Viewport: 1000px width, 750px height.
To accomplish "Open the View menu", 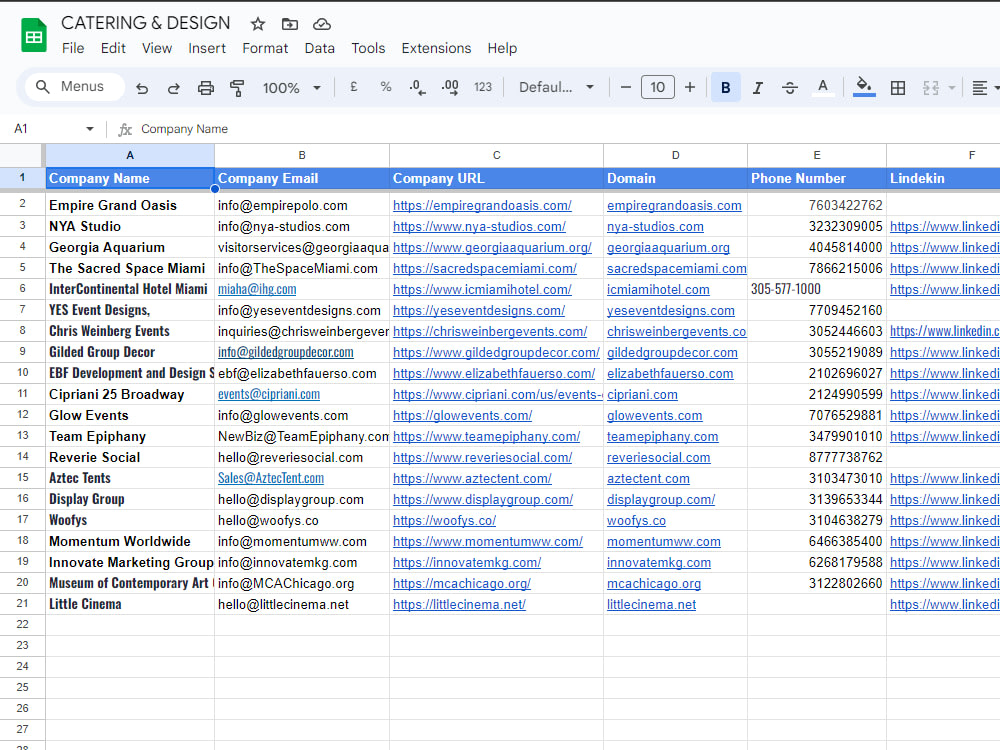I will tap(156, 48).
